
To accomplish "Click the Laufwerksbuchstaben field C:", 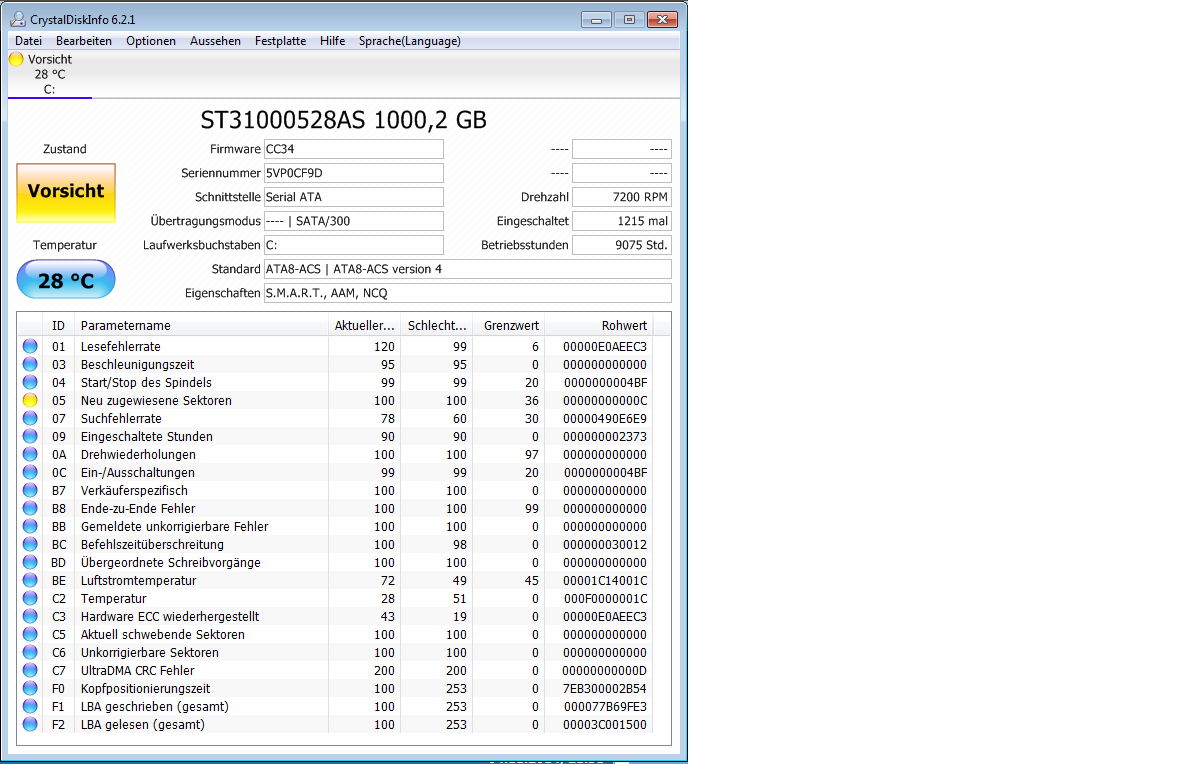I will pos(353,245).
